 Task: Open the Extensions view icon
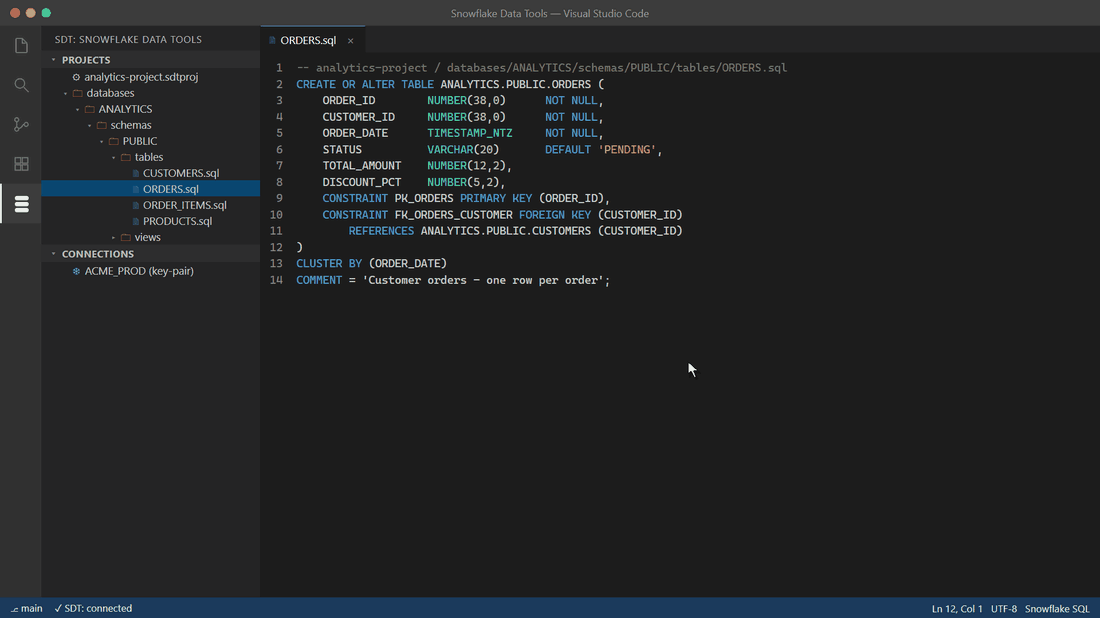point(21,163)
